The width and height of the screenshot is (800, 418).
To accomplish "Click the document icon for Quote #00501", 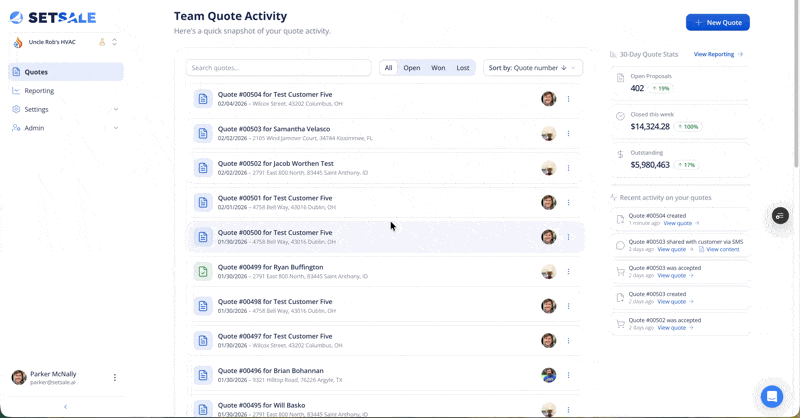I will click(x=203, y=202).
